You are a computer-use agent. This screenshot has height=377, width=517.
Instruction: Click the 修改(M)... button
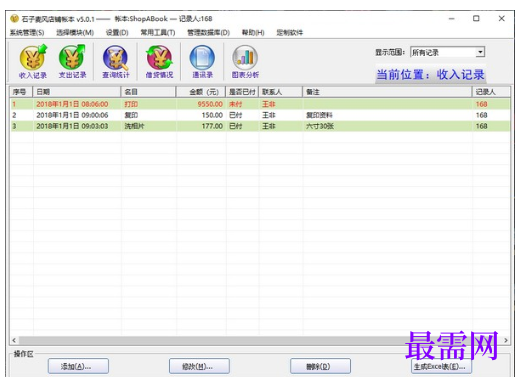199,366
